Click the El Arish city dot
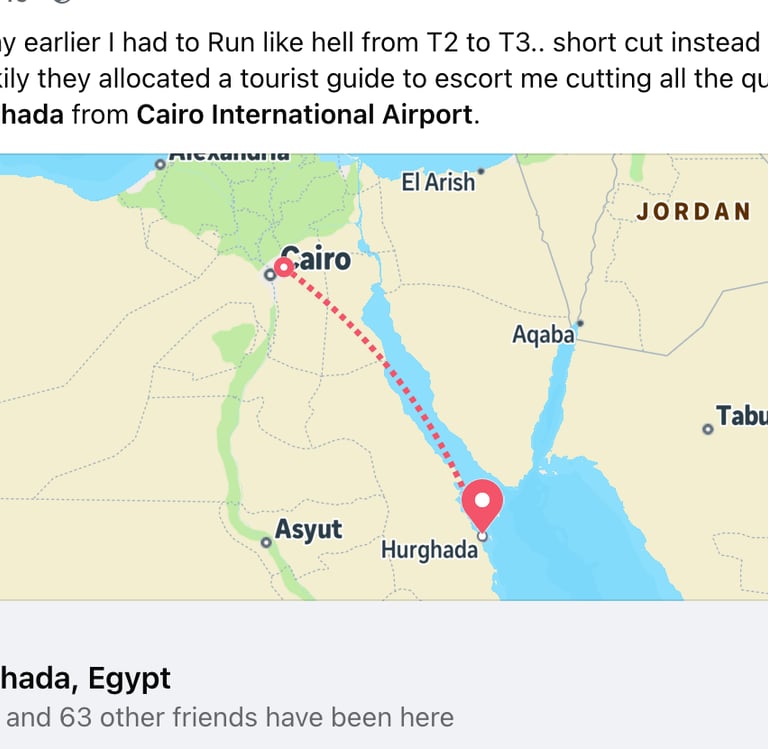The image size is (768, 749). click(x=481, y=170)
